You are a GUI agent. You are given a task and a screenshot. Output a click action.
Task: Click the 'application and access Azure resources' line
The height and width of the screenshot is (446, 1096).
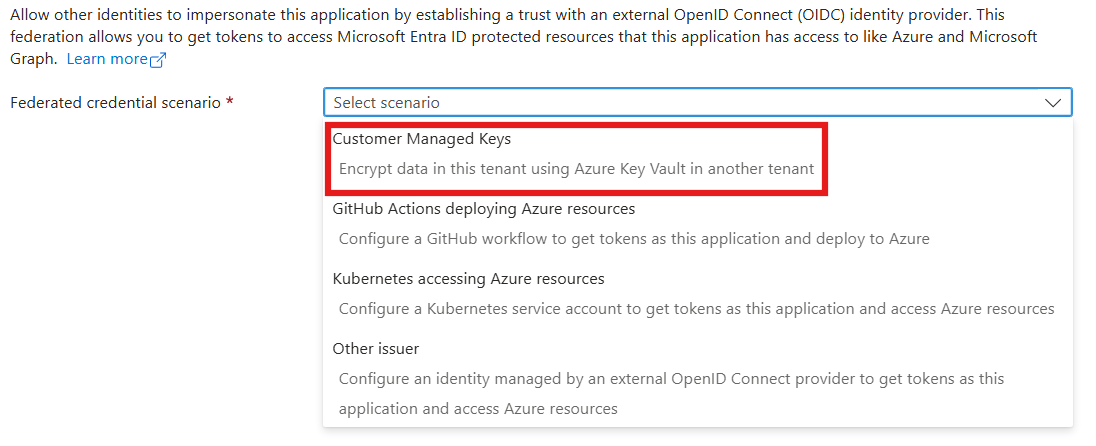pyautogui.click(x=478, y=409)
